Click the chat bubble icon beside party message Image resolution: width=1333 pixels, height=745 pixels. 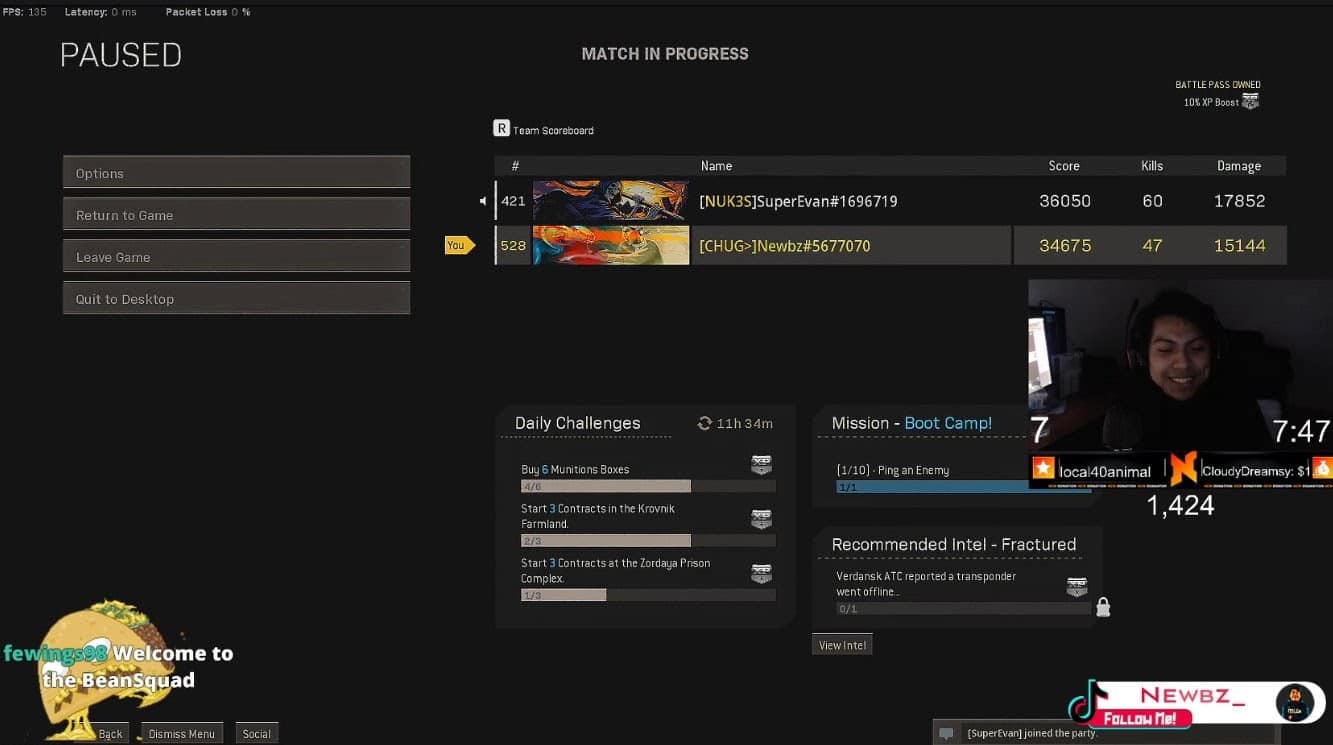pyautogui.click(x=945, y=733)
